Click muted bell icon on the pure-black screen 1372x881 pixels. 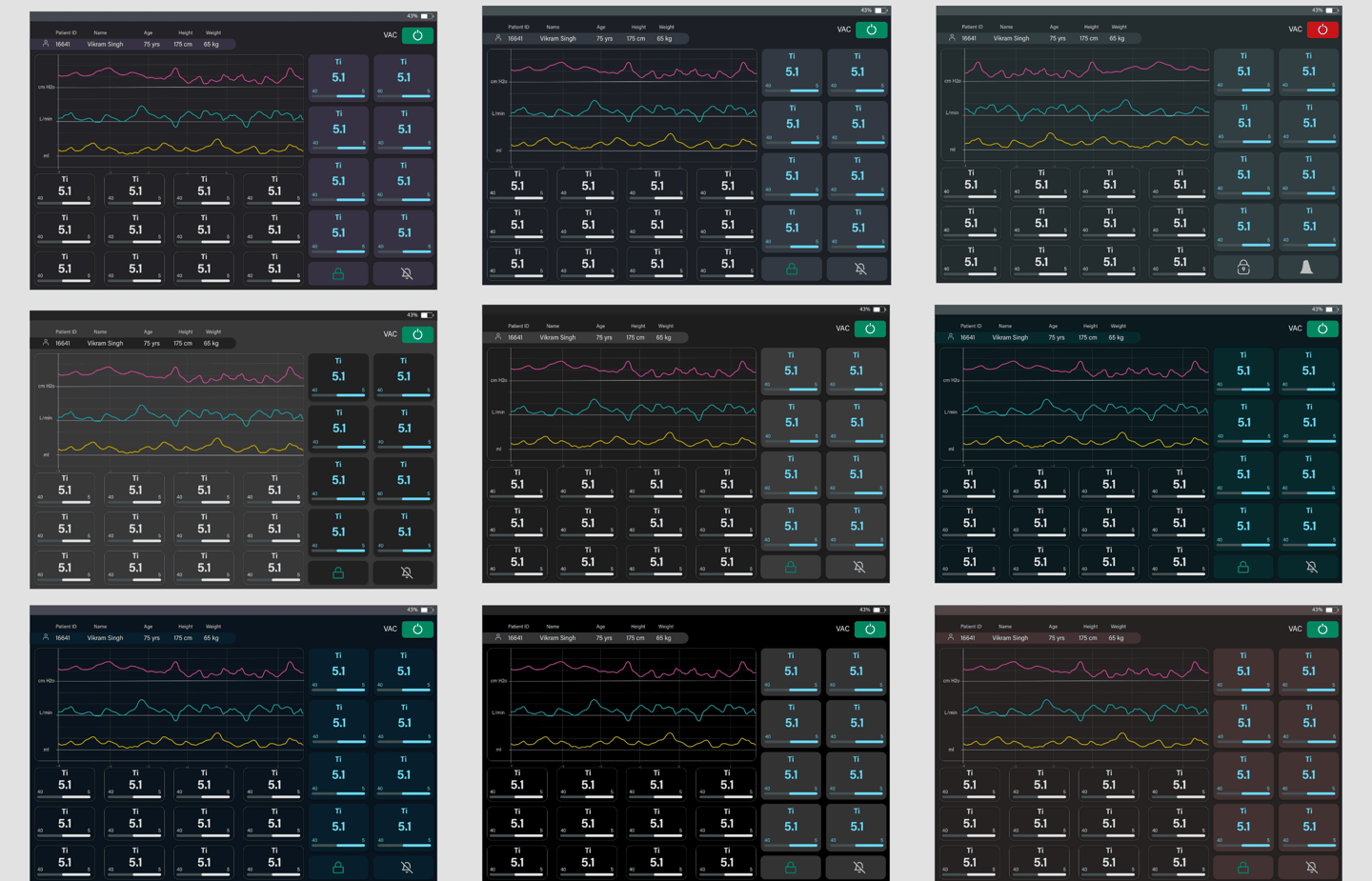click(858, 868)
